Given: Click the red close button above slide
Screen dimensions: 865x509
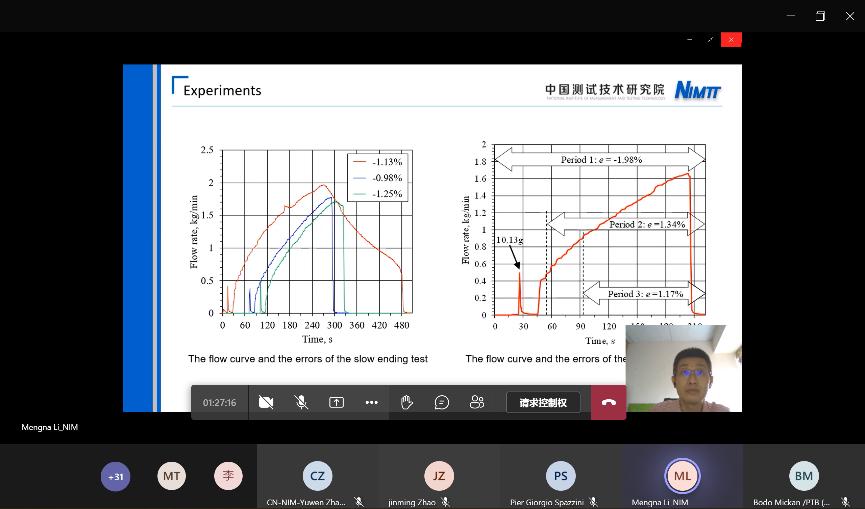Looking at the screenshot, I should (731, 39).
